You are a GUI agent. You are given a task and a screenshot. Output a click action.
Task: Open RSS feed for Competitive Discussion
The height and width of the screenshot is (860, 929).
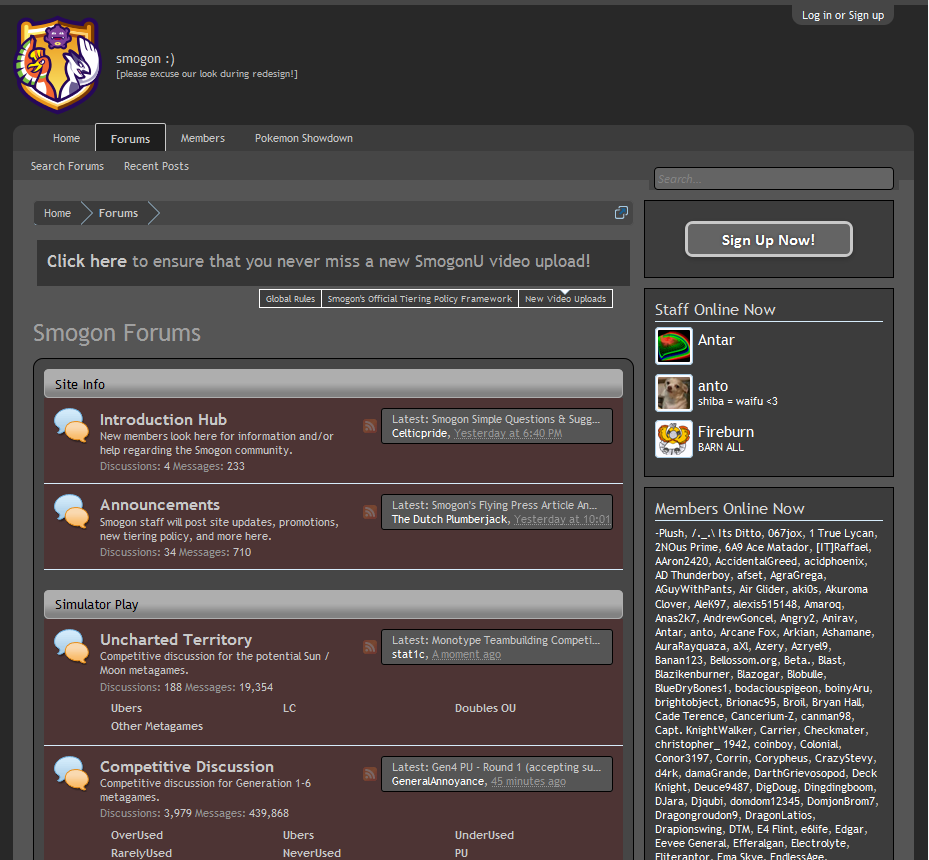coord(370,774)
